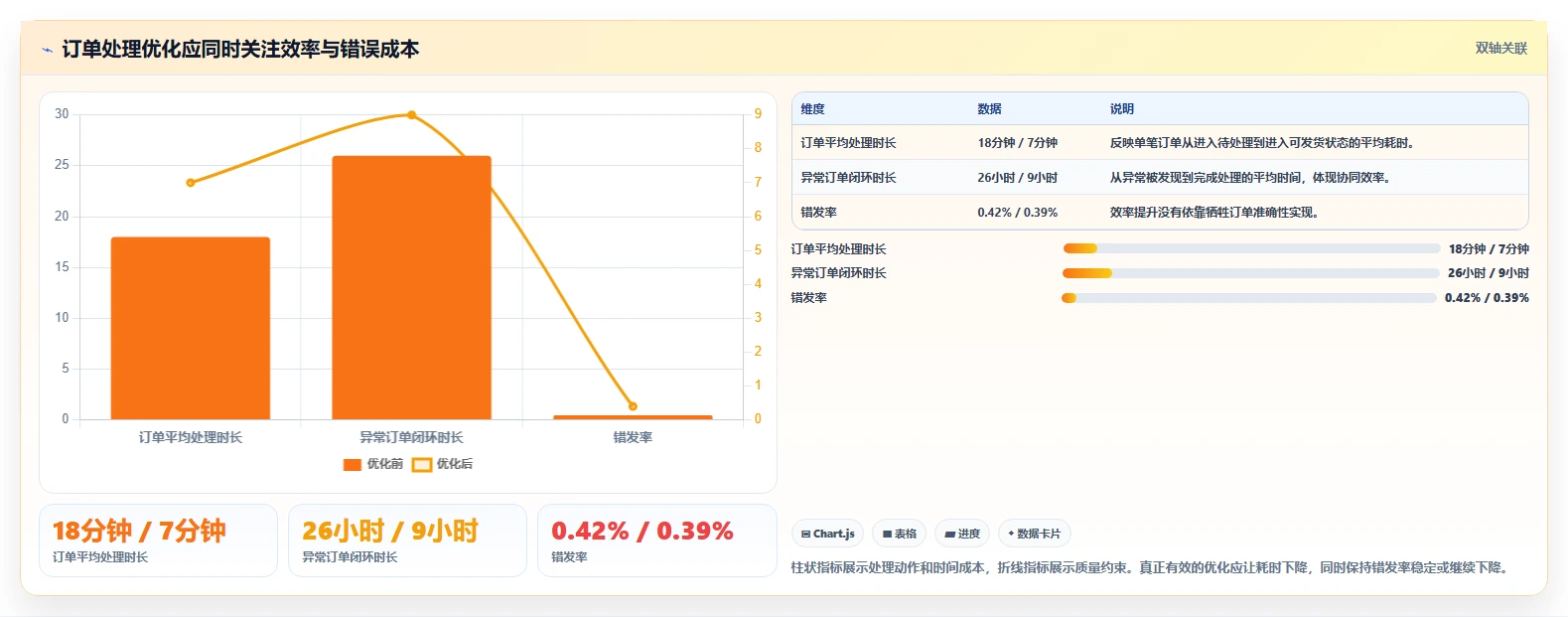Select table row label 订单平均处理时长
Image resolution: width=1568 pixels, height=617 pixels.
[848, 143]
